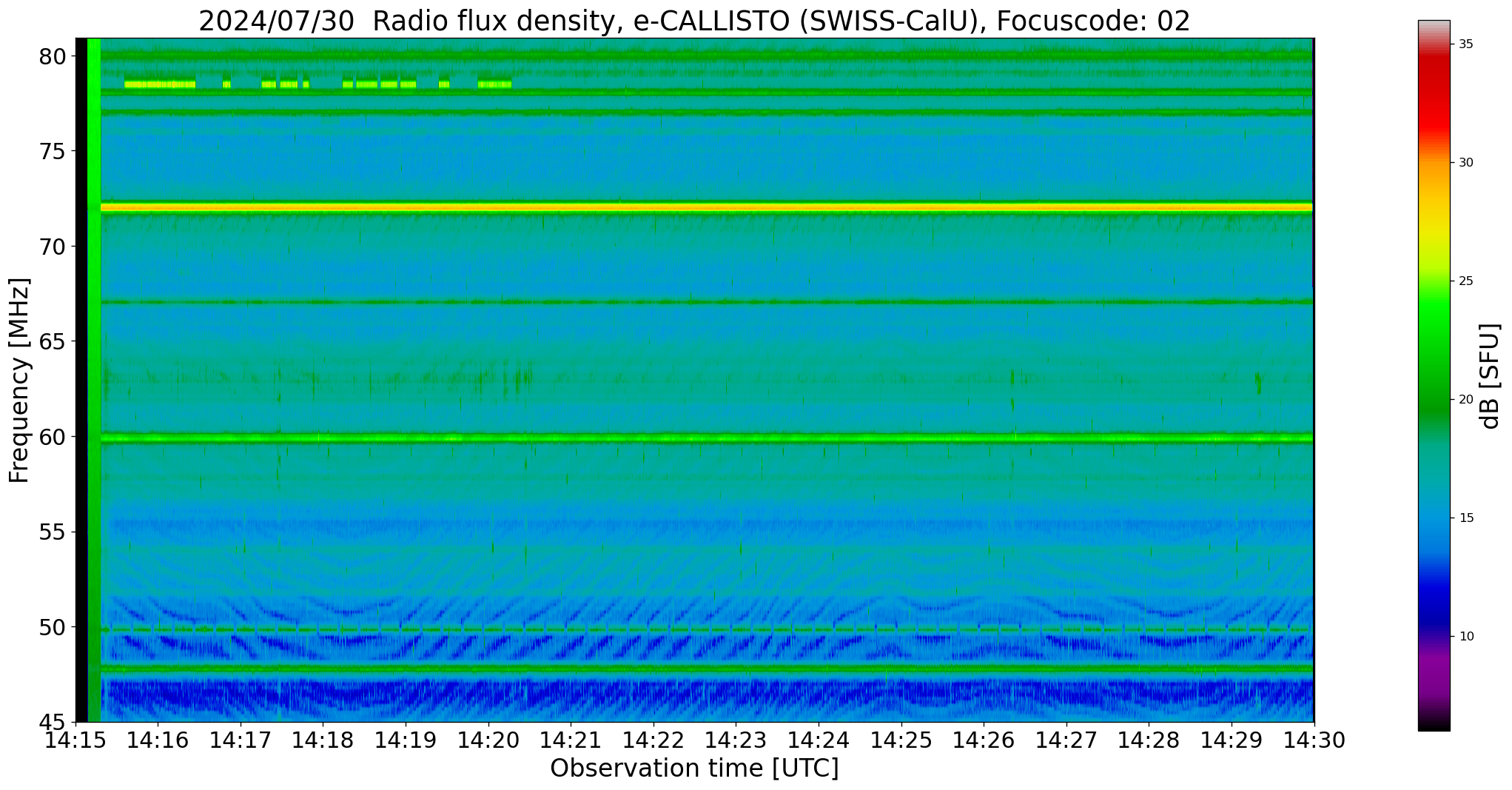Click the Observation time [UTC] axis label
The width and height of the screenshot is (1512, 790).
(x=694, y=769)
